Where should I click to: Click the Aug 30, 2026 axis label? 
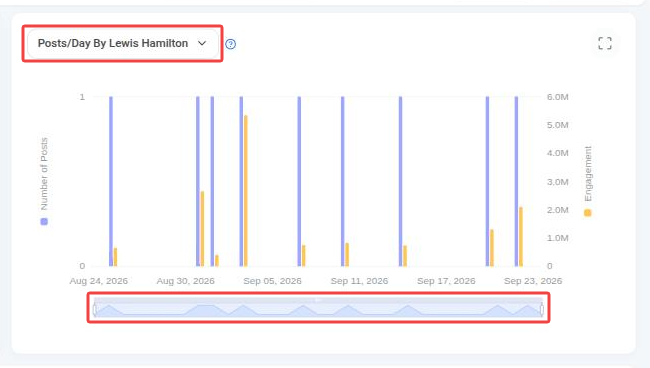pyautogui.click(x=185, y=281)
